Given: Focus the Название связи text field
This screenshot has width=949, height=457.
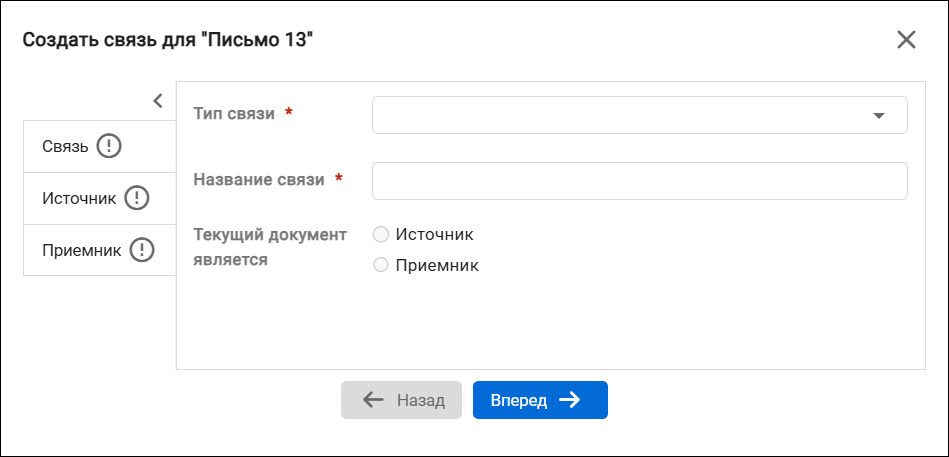Looking at the screenshot, I should [640, 180].
